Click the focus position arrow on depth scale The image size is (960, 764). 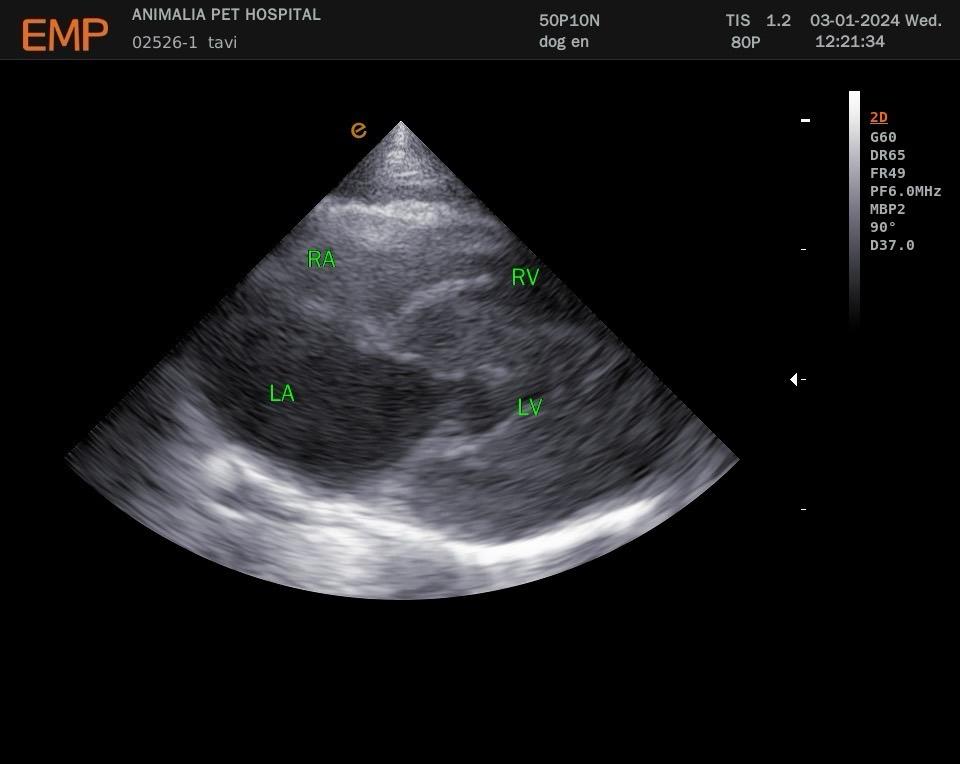click(793, 380)
